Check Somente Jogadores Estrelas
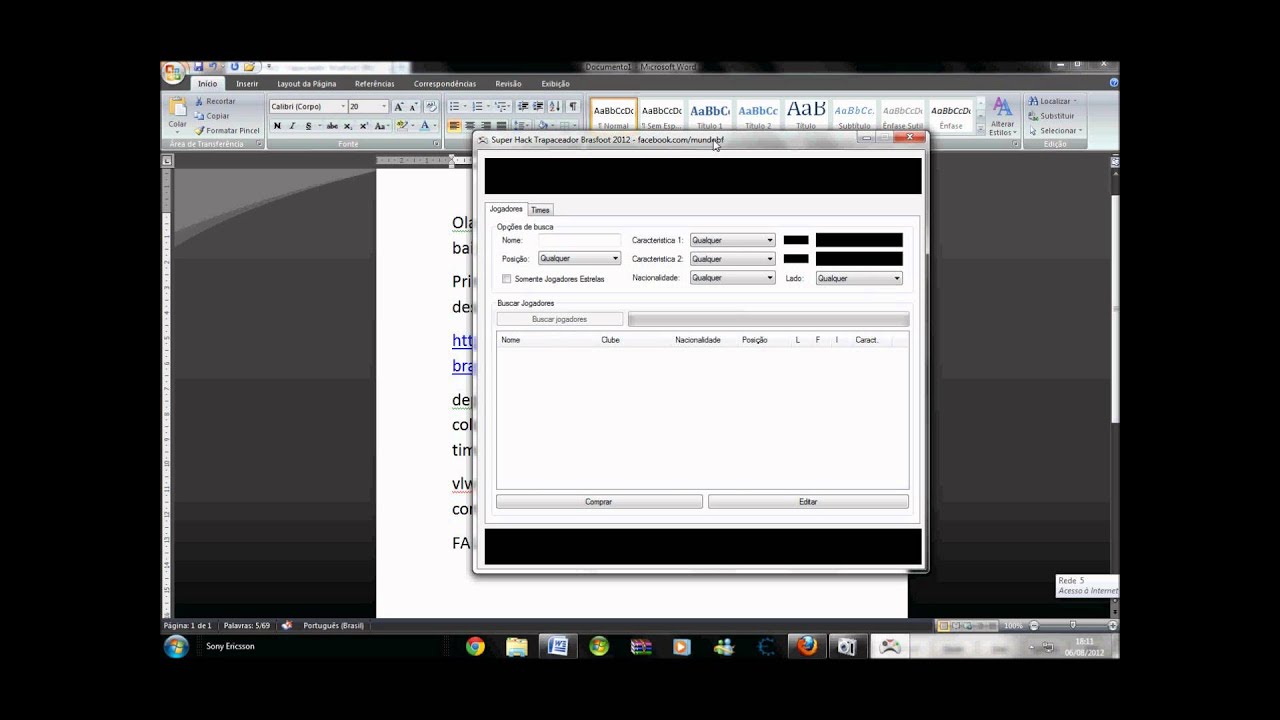Image resolution: width=1280 pixels, height=720 pixels. 507,279
